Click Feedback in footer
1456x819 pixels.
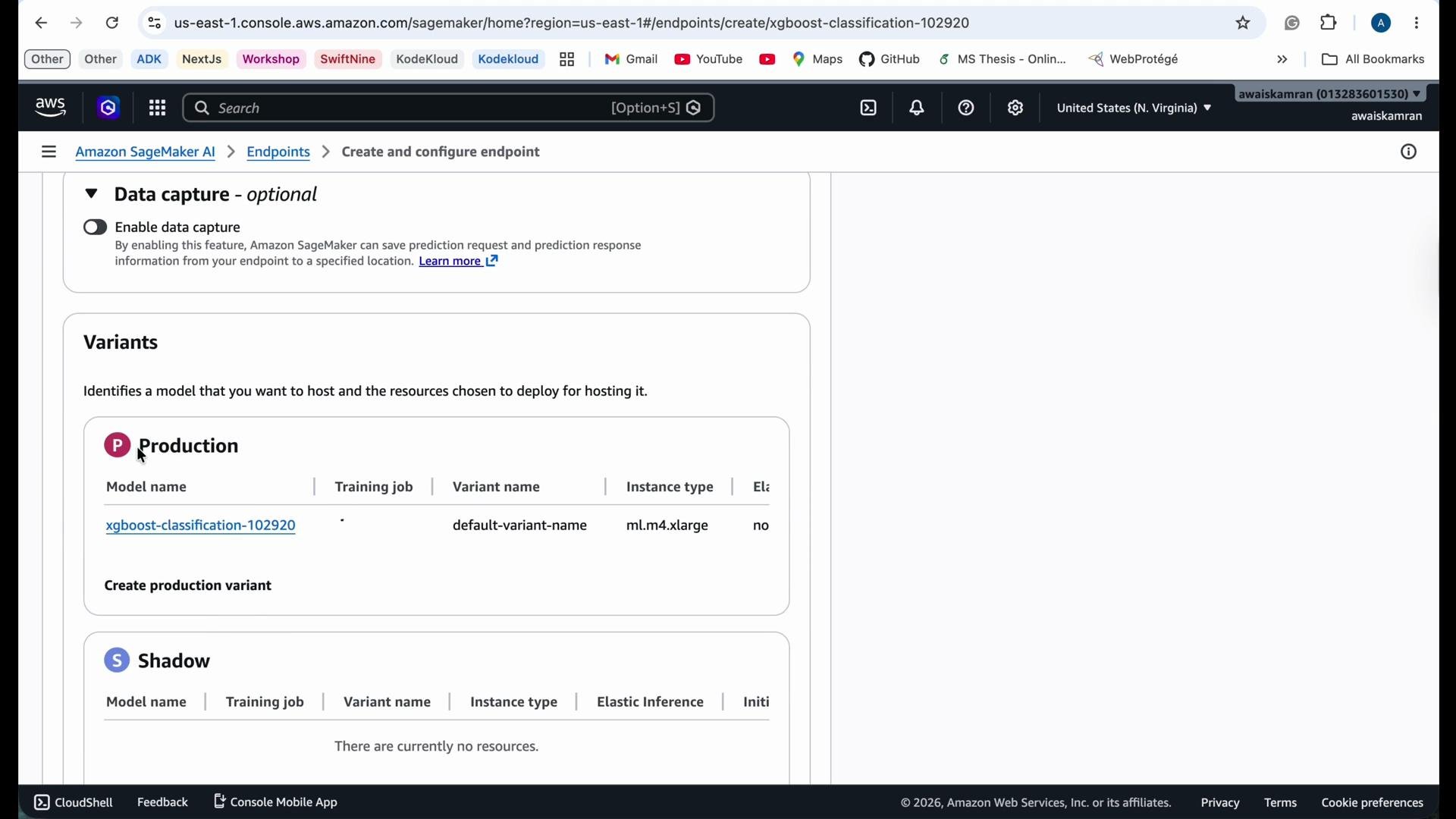click(162, 802)
